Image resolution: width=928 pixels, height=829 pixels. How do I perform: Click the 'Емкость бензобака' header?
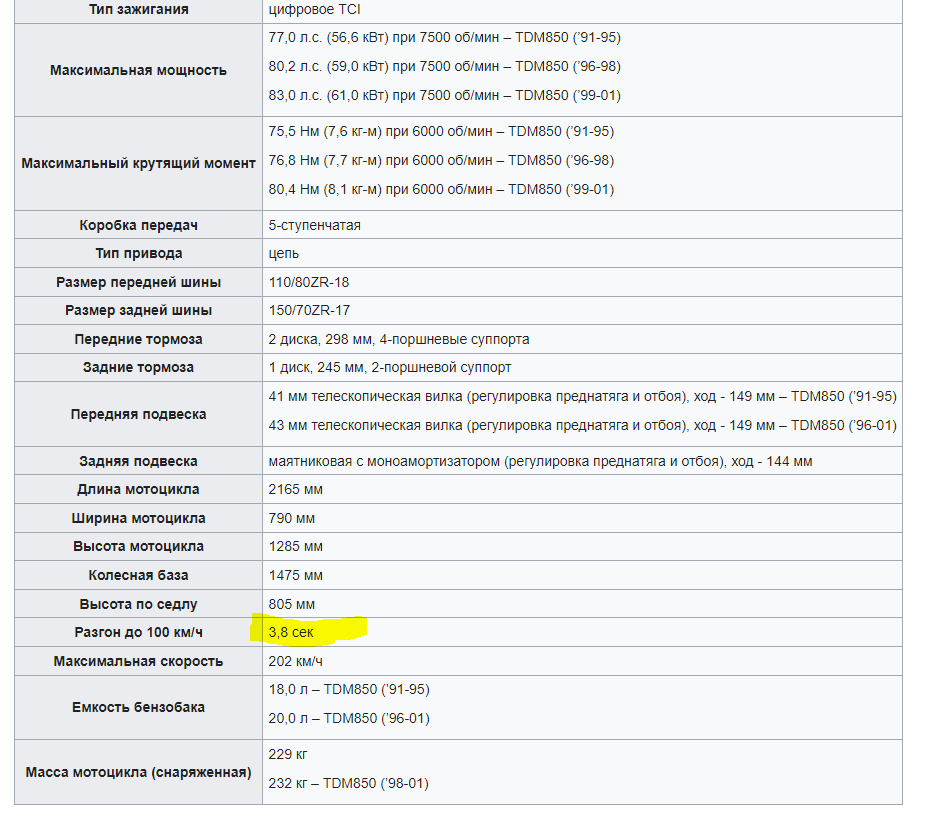click(138, 708)
